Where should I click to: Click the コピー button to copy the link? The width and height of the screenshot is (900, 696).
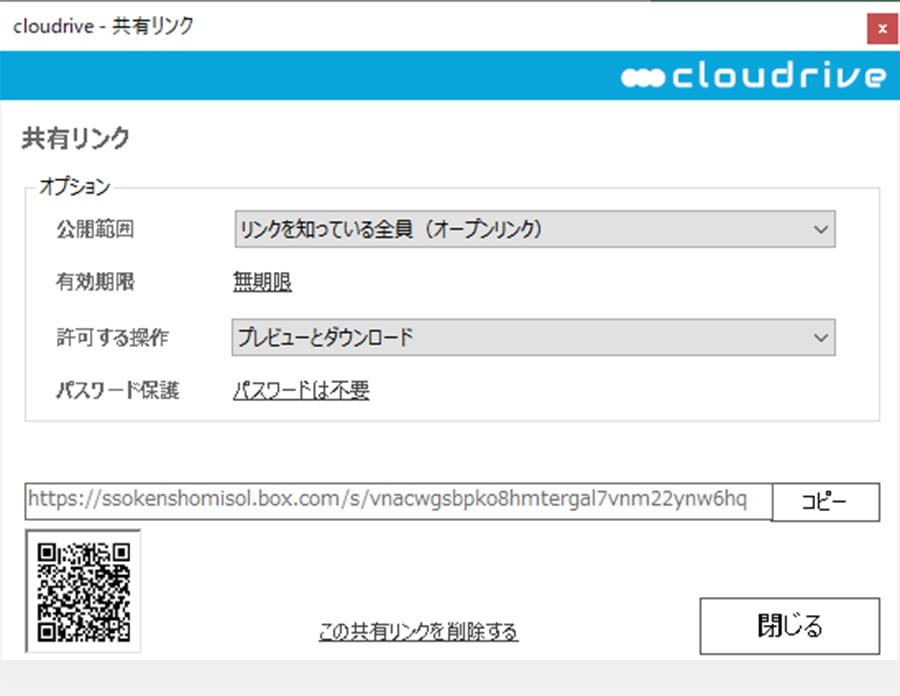(825, 502)
